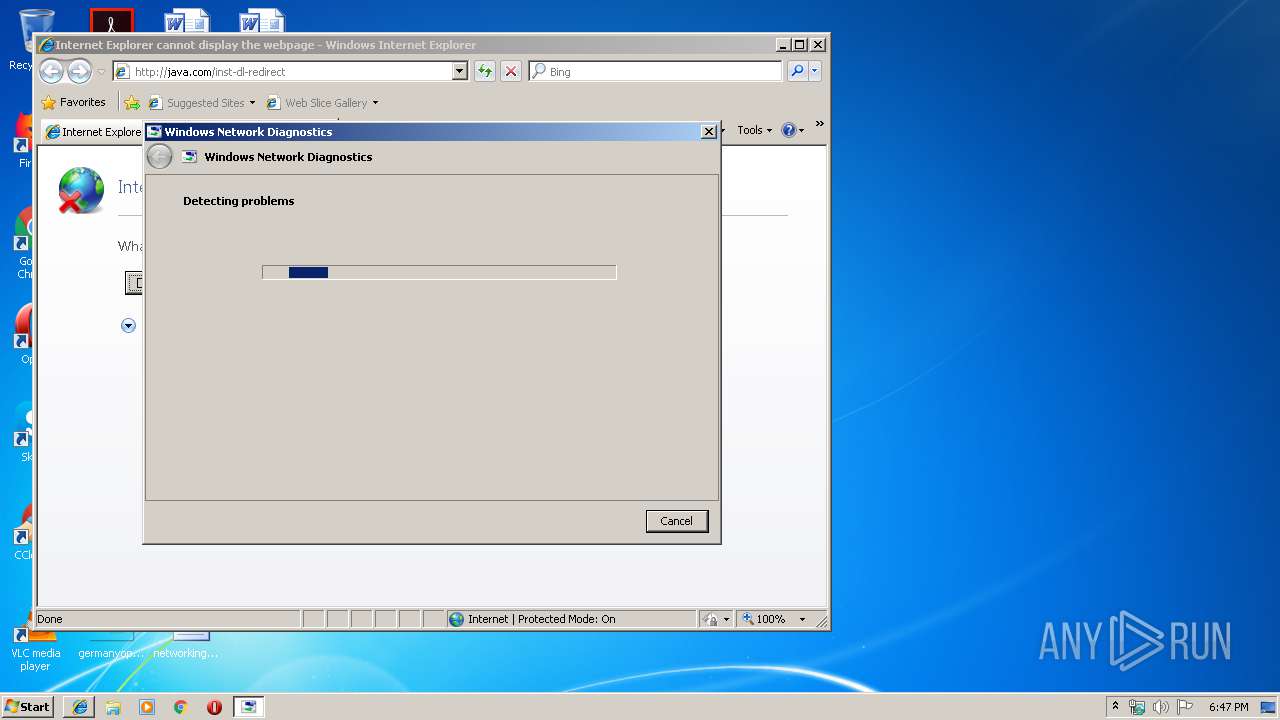Open Suggested Sites in the favorites bar
Screen dimensions: 1280x720
click(x=198, y=103)
